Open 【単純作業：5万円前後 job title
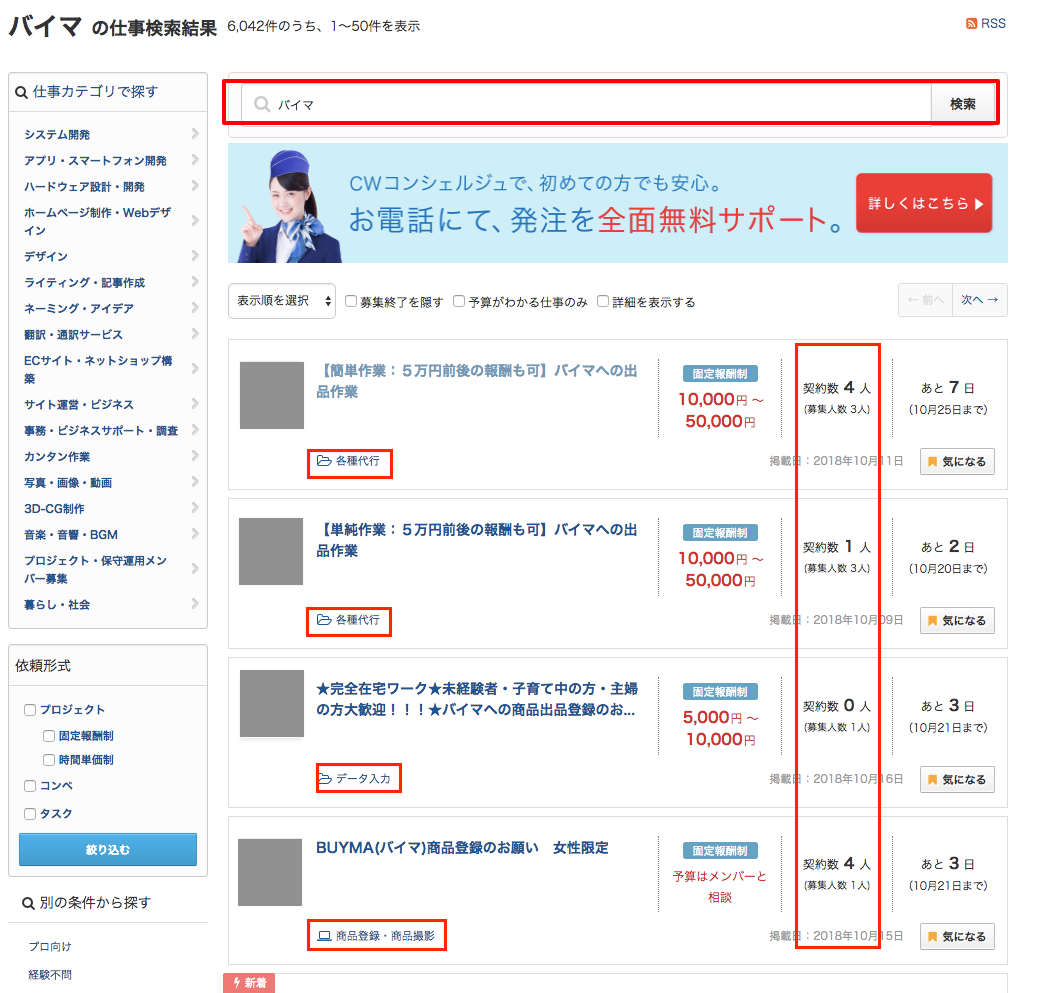The width and height of the screenshot is (1047, 993). (x=477, y=540)
